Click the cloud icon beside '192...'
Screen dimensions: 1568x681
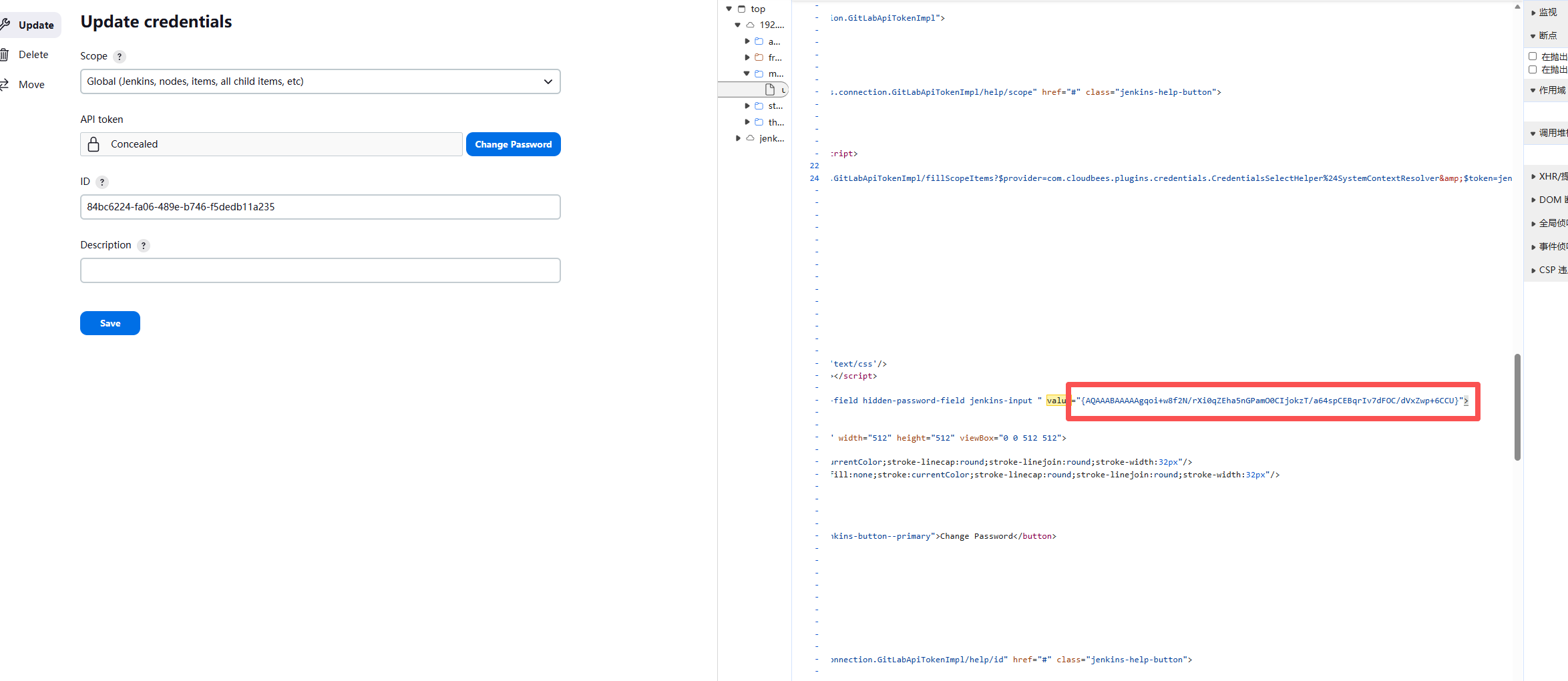[x=750, y=25]
